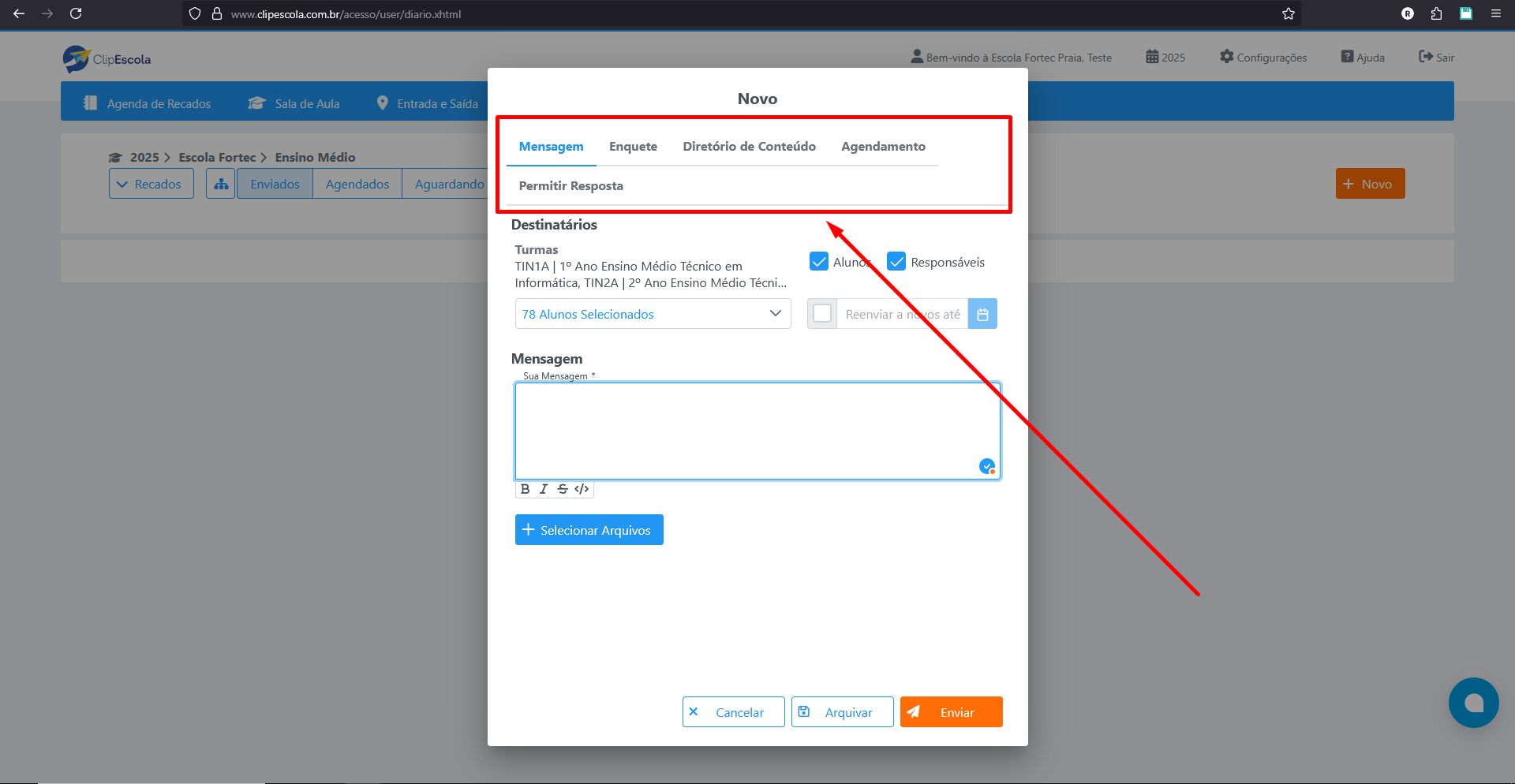Viewport: 1515px width, 784px height.
Task: Open the HTML code view icon
Action: 582,489
